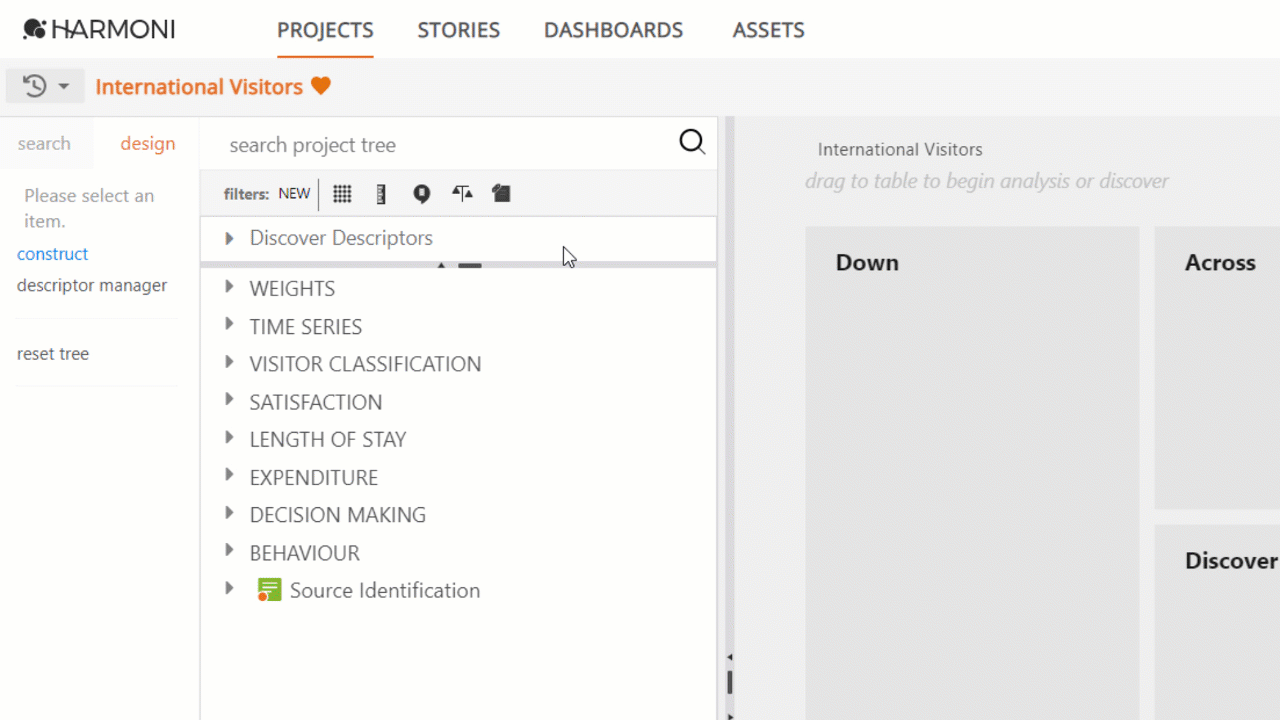
Task: Click the Down drop zone panel
Action: 972,472
